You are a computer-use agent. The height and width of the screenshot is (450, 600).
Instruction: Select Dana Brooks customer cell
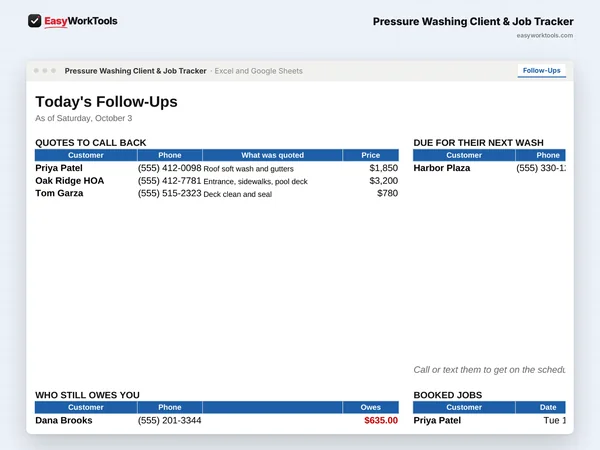(64, 420)
